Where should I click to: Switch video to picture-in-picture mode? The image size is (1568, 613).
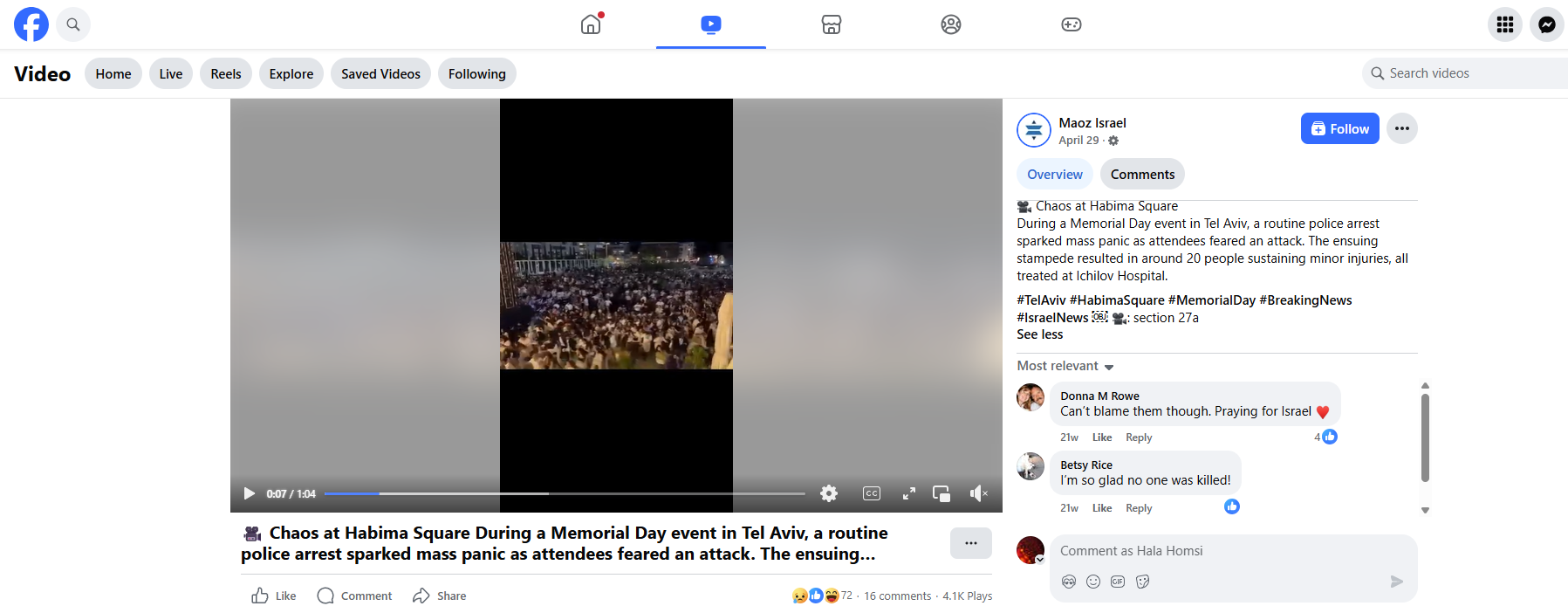941,493
